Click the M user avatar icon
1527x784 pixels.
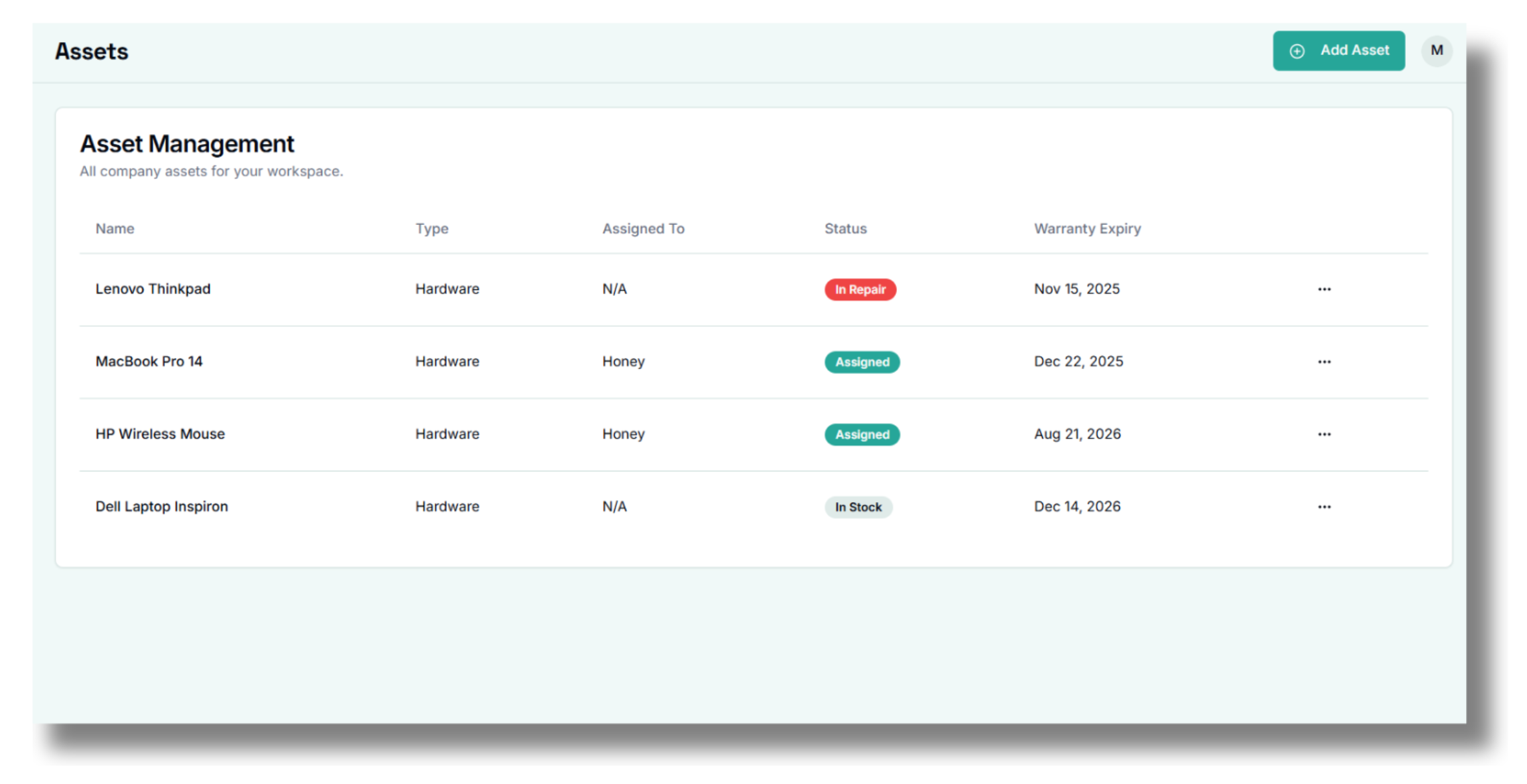[1437, 50]
